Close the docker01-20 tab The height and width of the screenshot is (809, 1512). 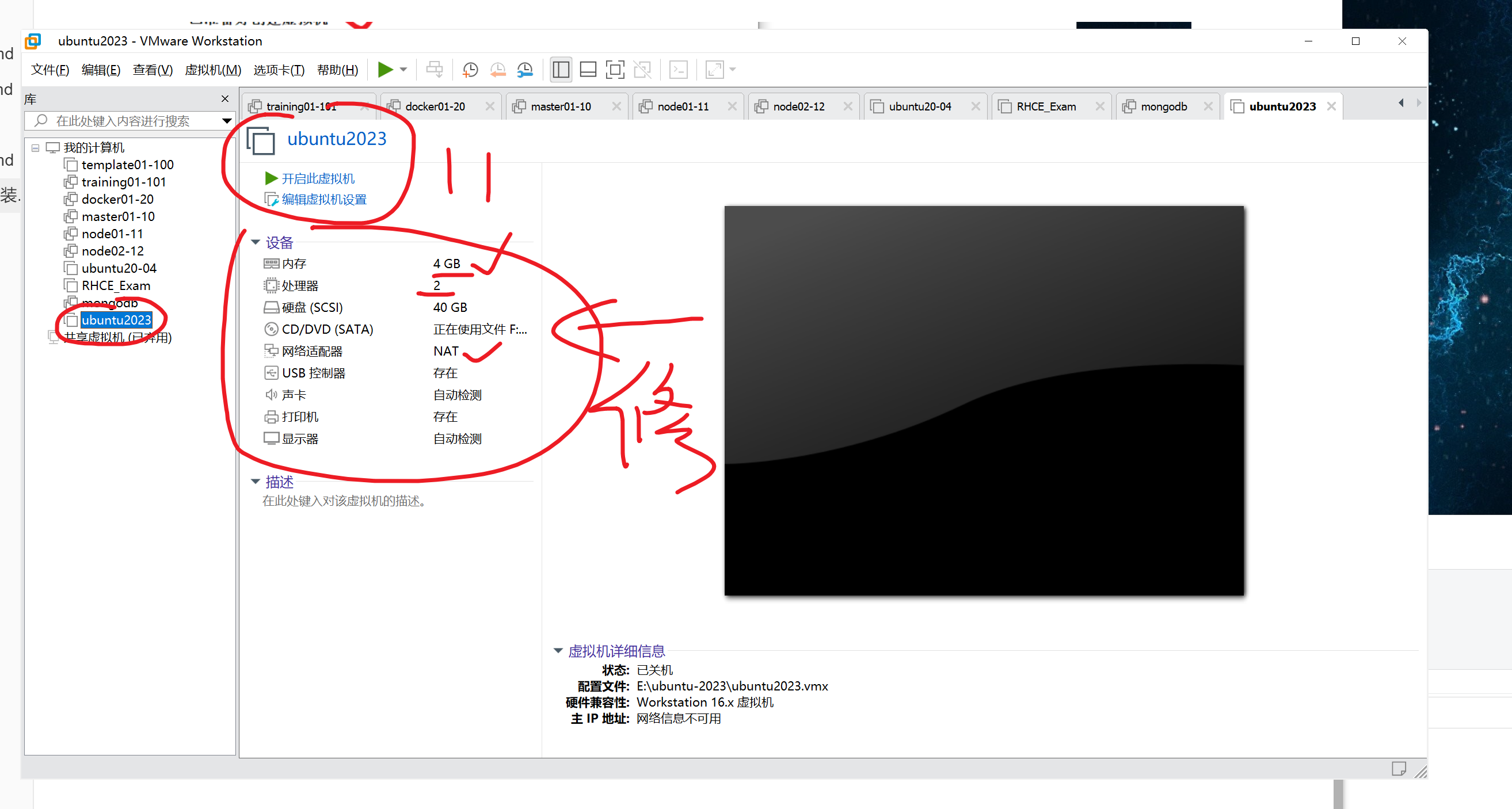490,106
